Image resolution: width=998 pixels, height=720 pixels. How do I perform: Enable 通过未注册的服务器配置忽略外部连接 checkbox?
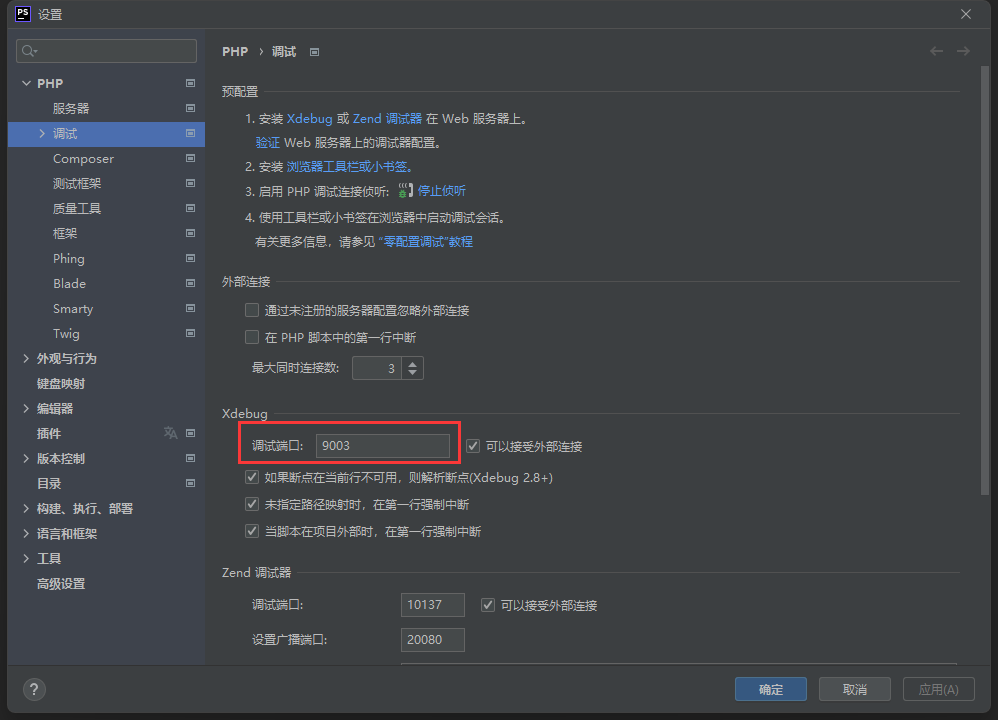click(x=252, y=310)
